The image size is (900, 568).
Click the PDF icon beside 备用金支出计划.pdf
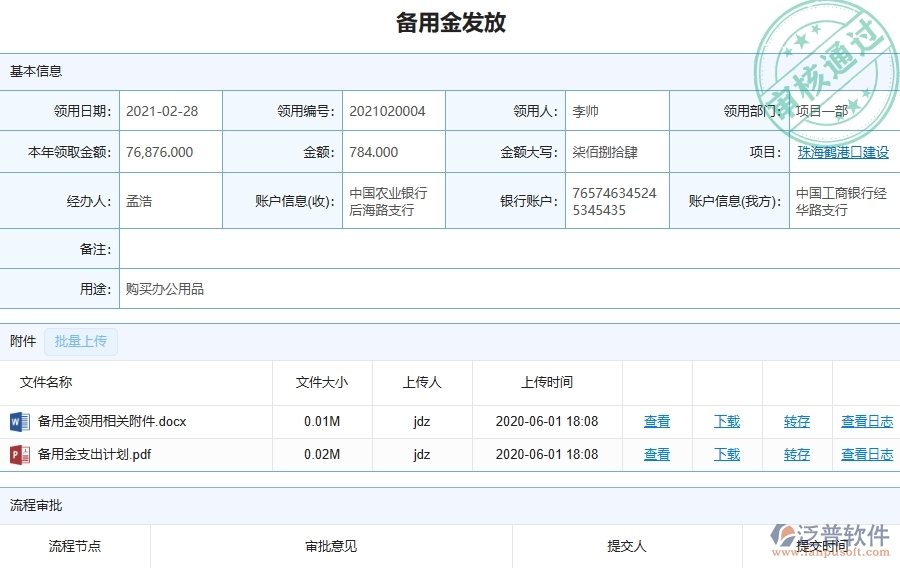coord(20,455)
